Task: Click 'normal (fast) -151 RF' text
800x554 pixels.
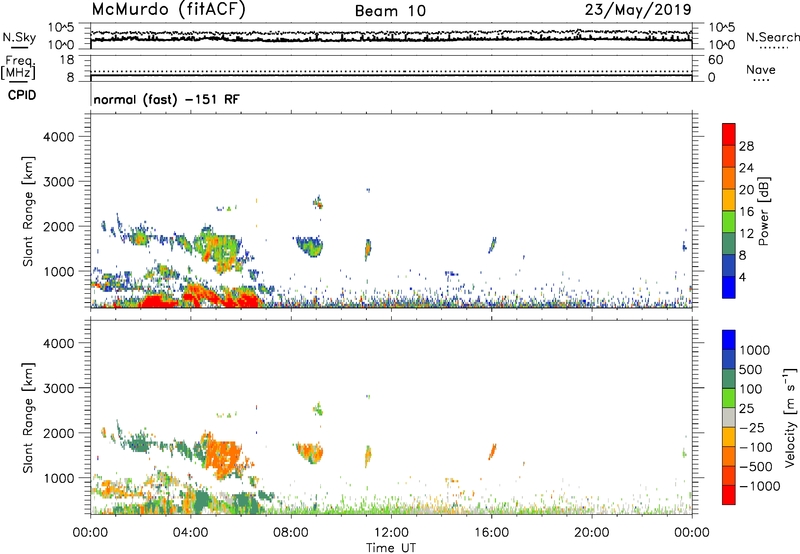Action: point(166,99)
